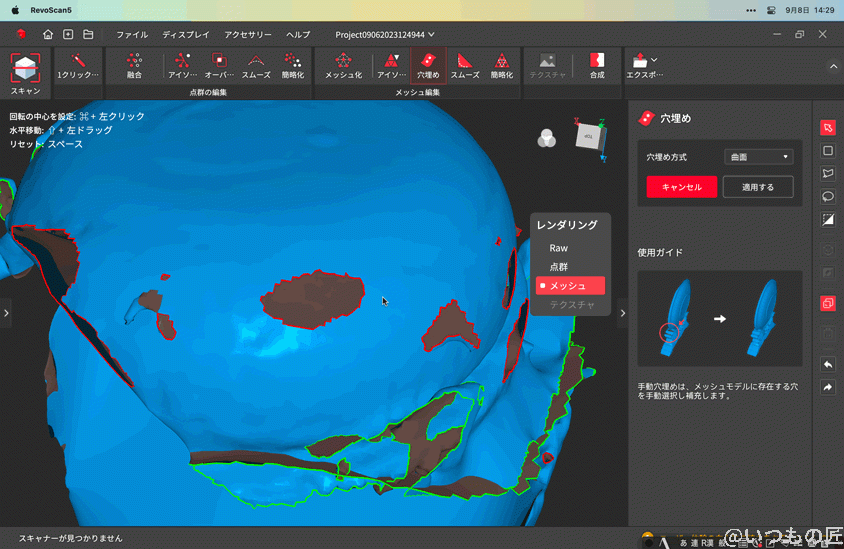The image size is (844, 549).
Task: Click the キャンセル button
Action: point(681,187)
